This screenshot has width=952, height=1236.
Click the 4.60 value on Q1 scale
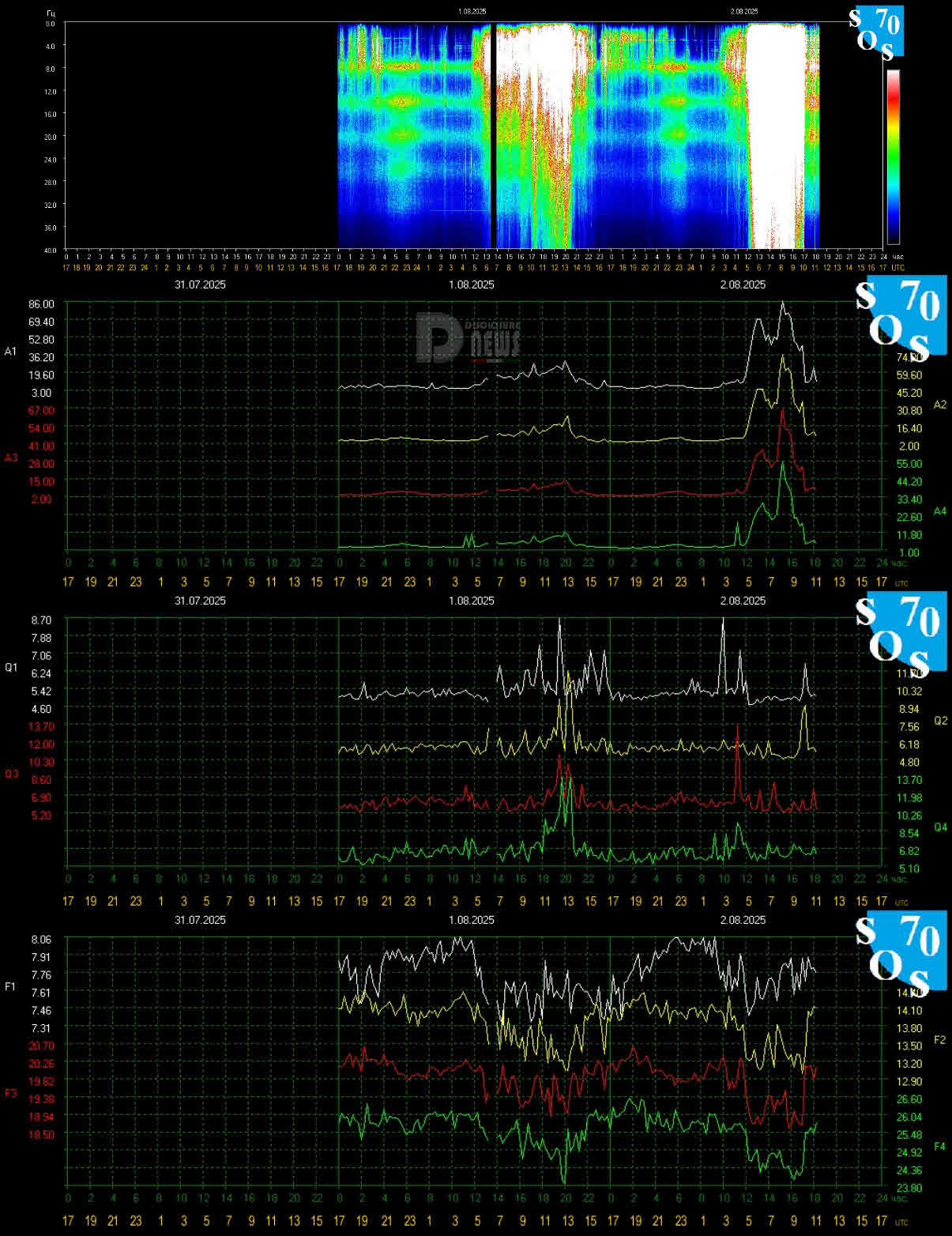click(x=42, y=709)
